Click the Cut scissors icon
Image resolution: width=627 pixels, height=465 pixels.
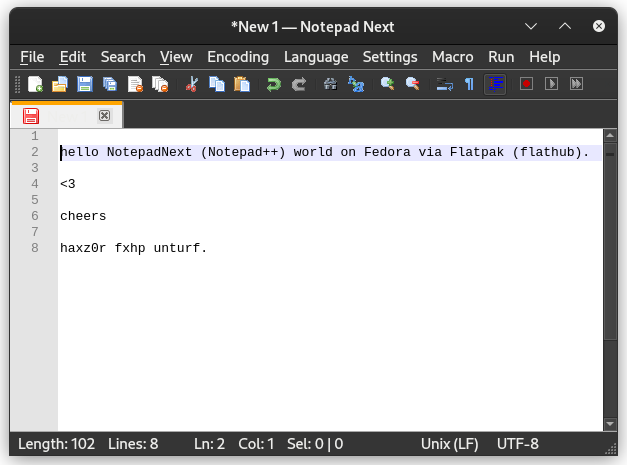(x=192, y=85)
